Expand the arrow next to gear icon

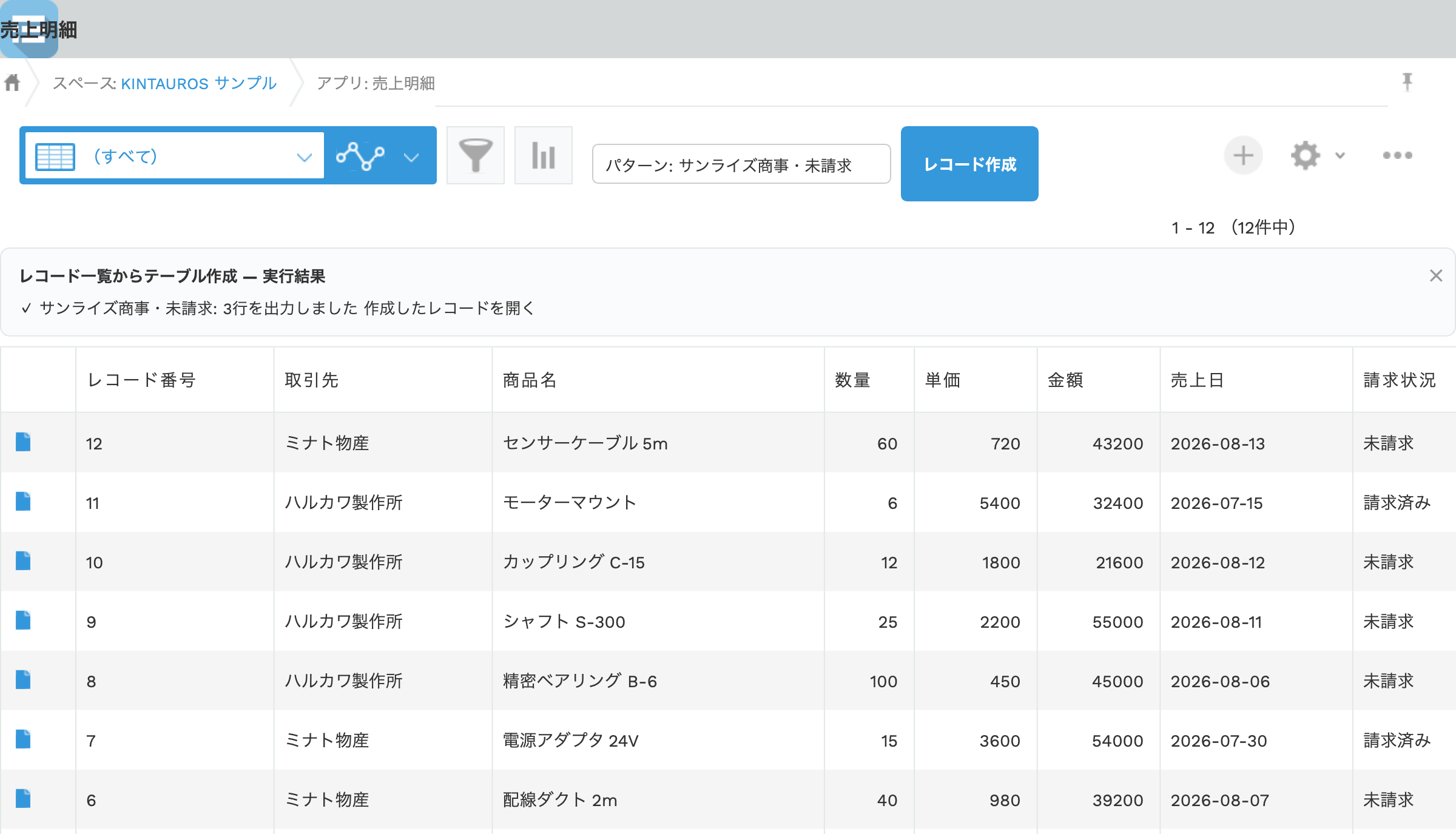1340,156
